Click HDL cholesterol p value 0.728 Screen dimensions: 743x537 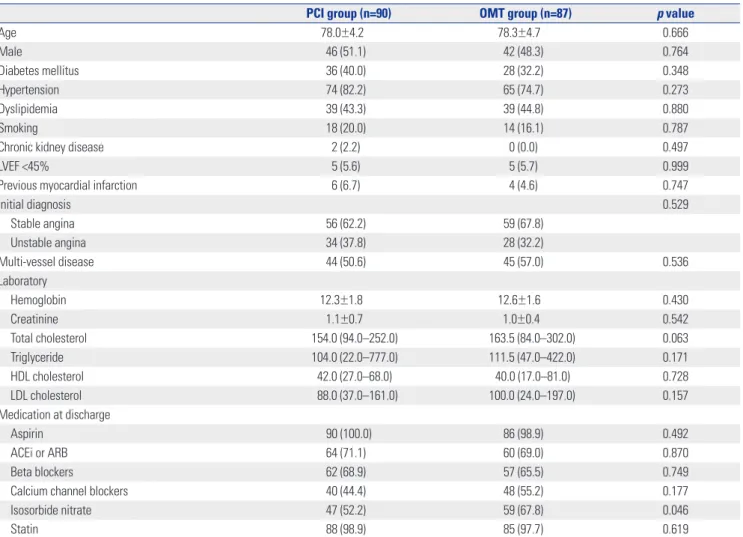coord(675,376)
